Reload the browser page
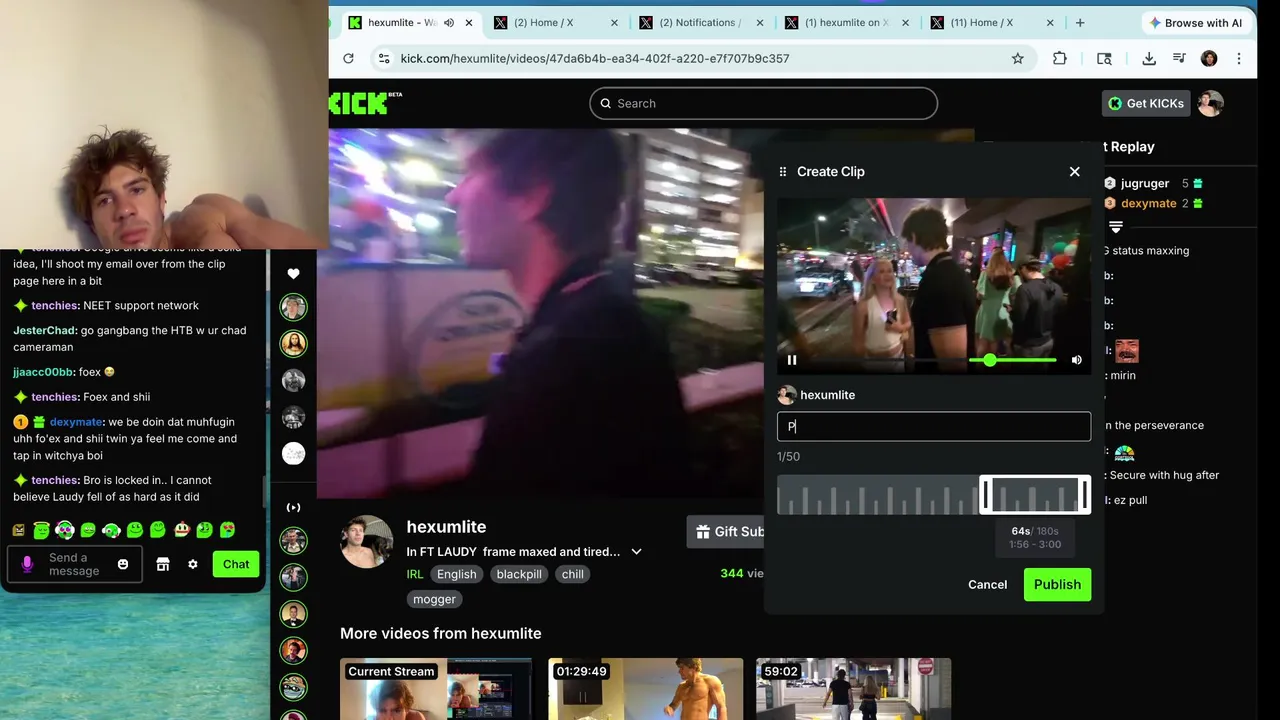The width and height of the screenshot is (1280, 720). (348, 58)
